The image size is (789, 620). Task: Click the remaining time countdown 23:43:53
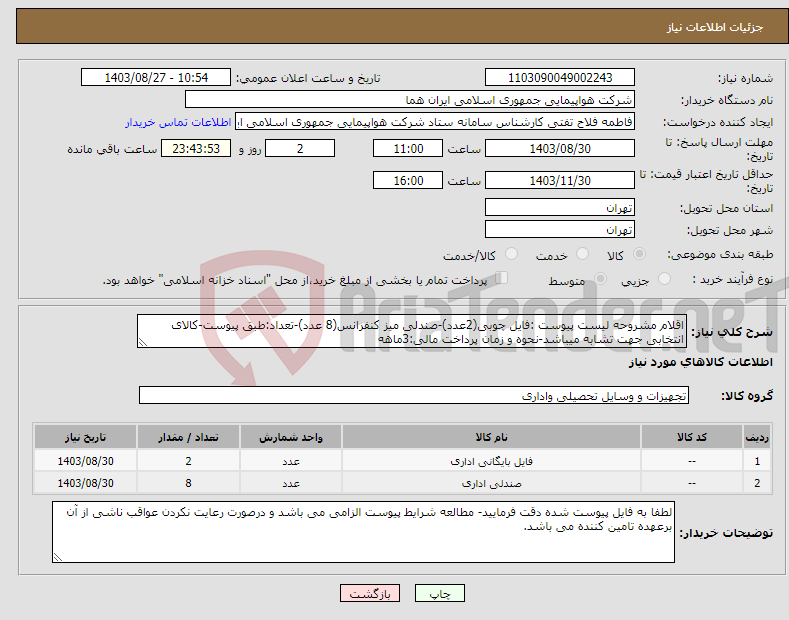coord(196,148)
